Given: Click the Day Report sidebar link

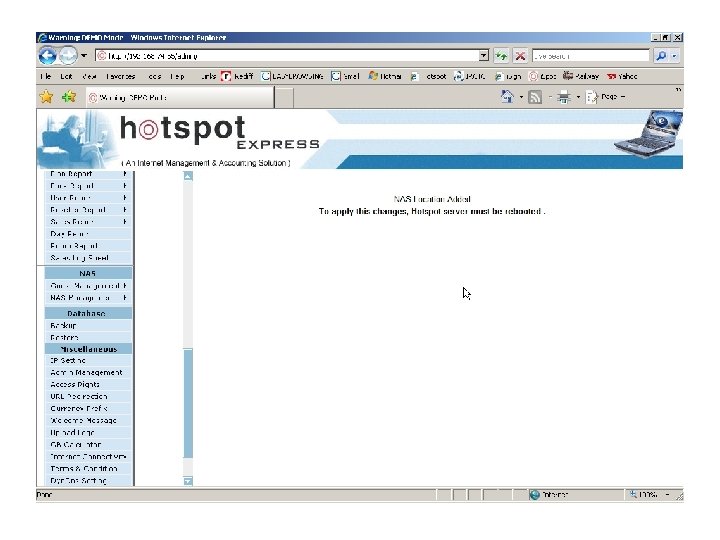Looking at the screenshot, I should (69, 234).
